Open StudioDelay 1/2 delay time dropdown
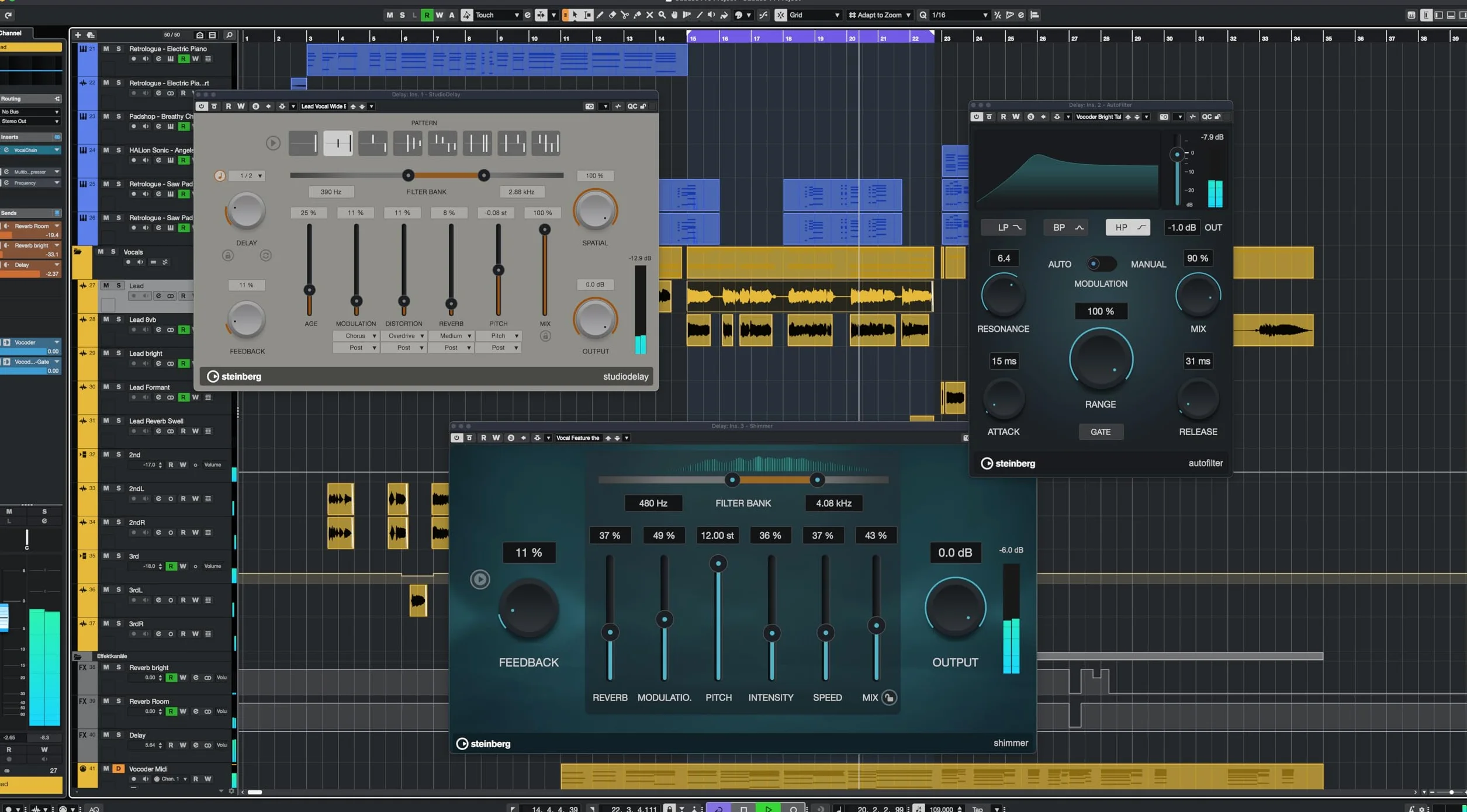 point(247,176)
